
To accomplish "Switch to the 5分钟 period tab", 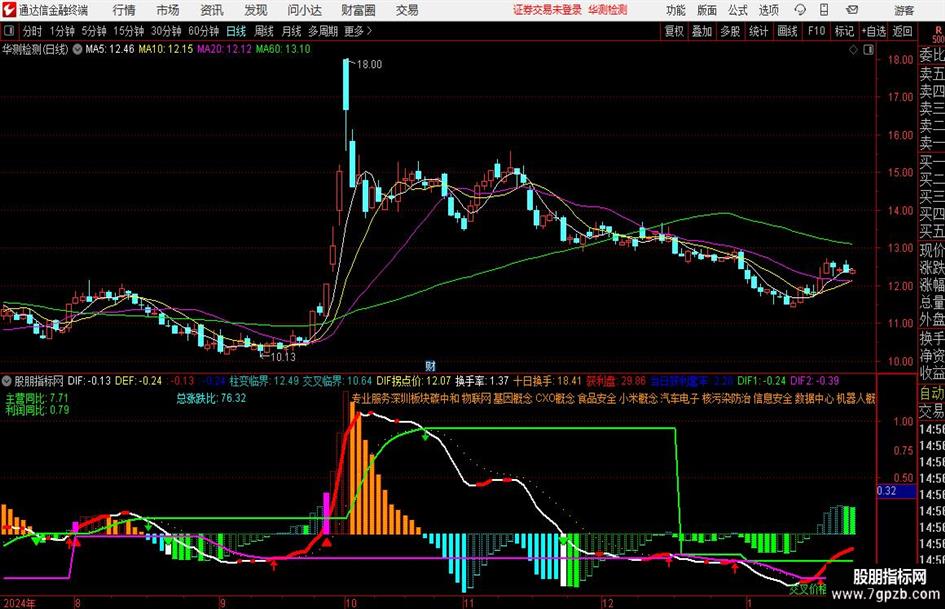I will 94,31.
